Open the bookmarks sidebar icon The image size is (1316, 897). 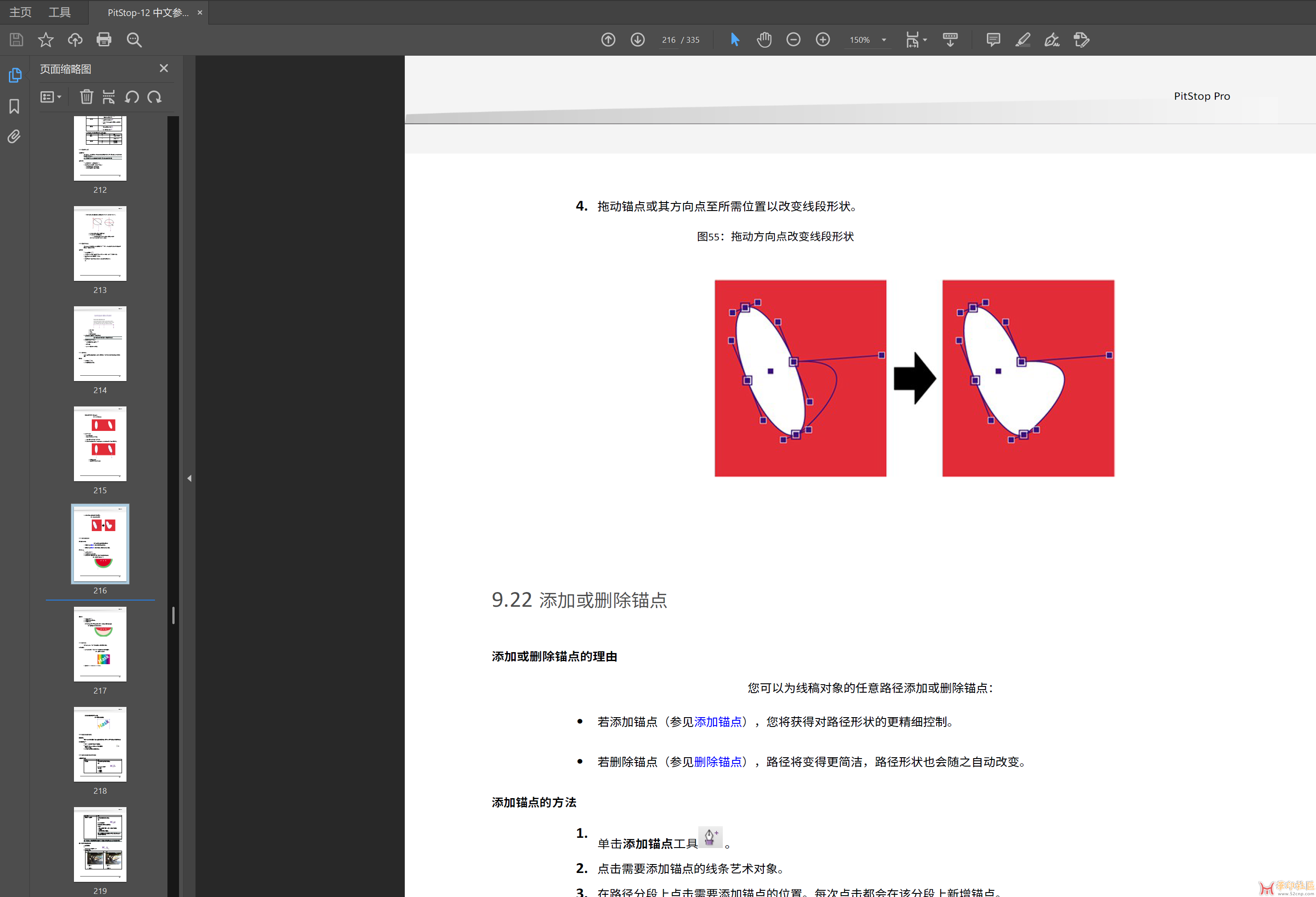(x=15, y=106)
